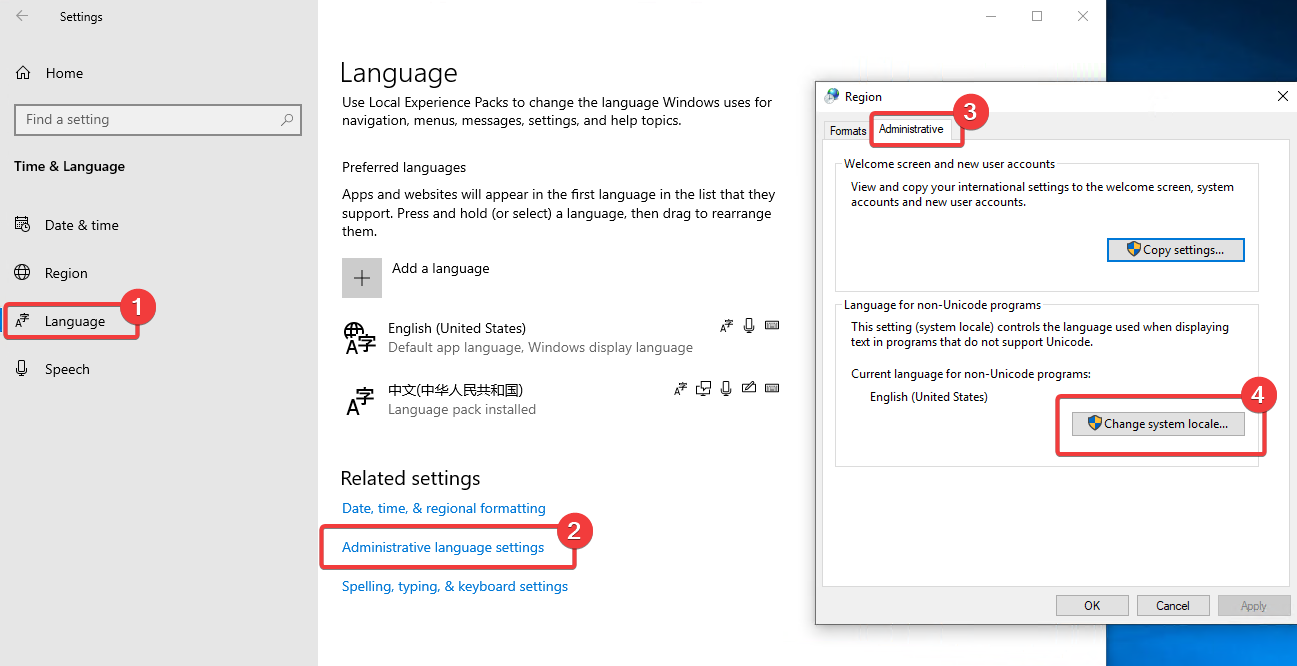
Task: Open Spelling, typing, & keyboard settings link
Action: click(x=455, y=586)
